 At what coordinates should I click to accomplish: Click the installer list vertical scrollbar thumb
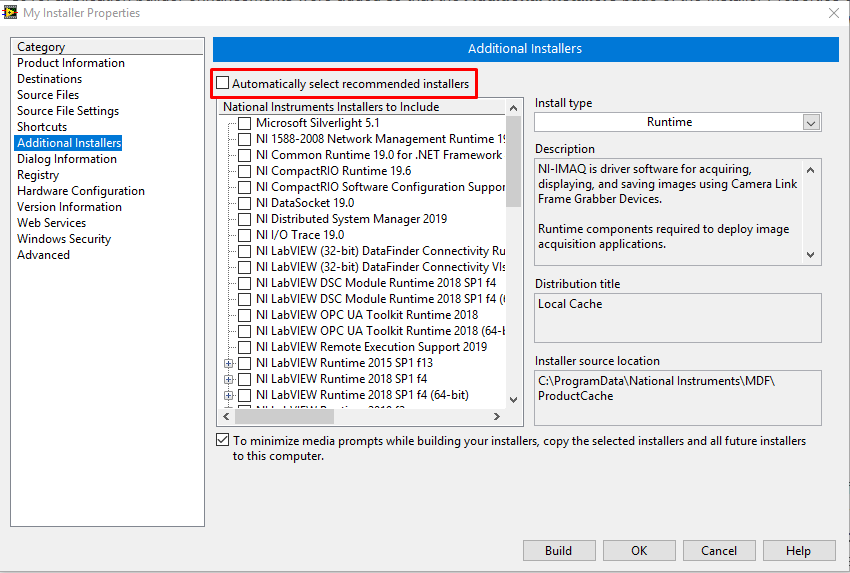pos(513,162)
